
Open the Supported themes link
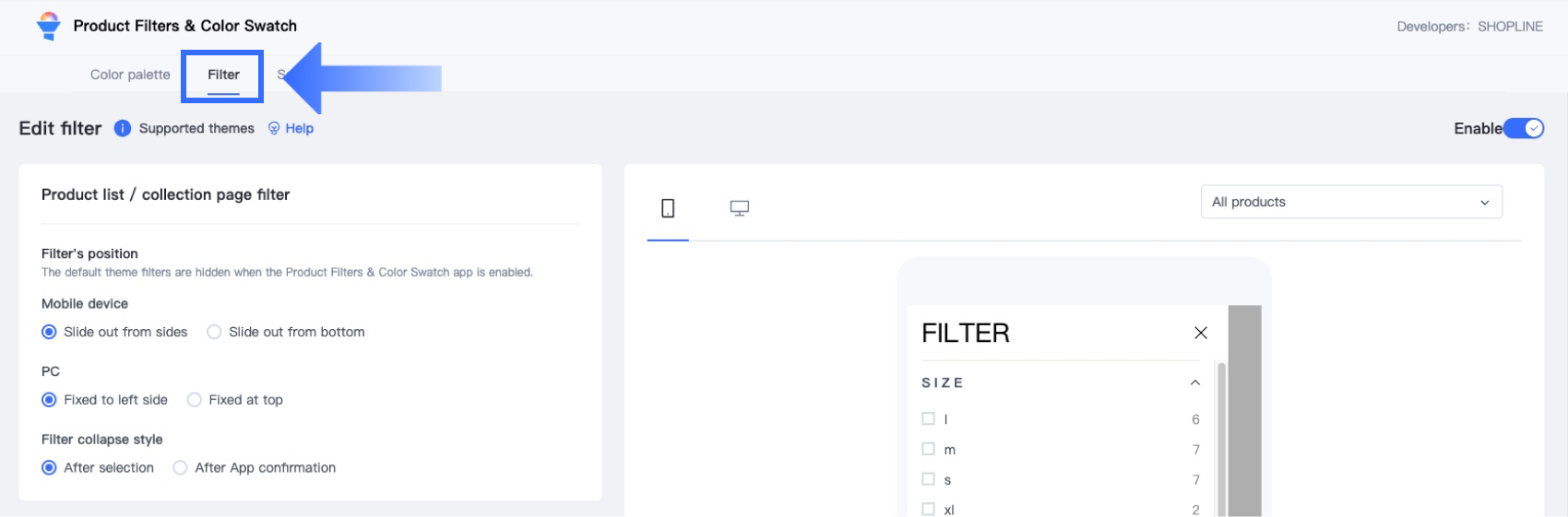(196, 128)
